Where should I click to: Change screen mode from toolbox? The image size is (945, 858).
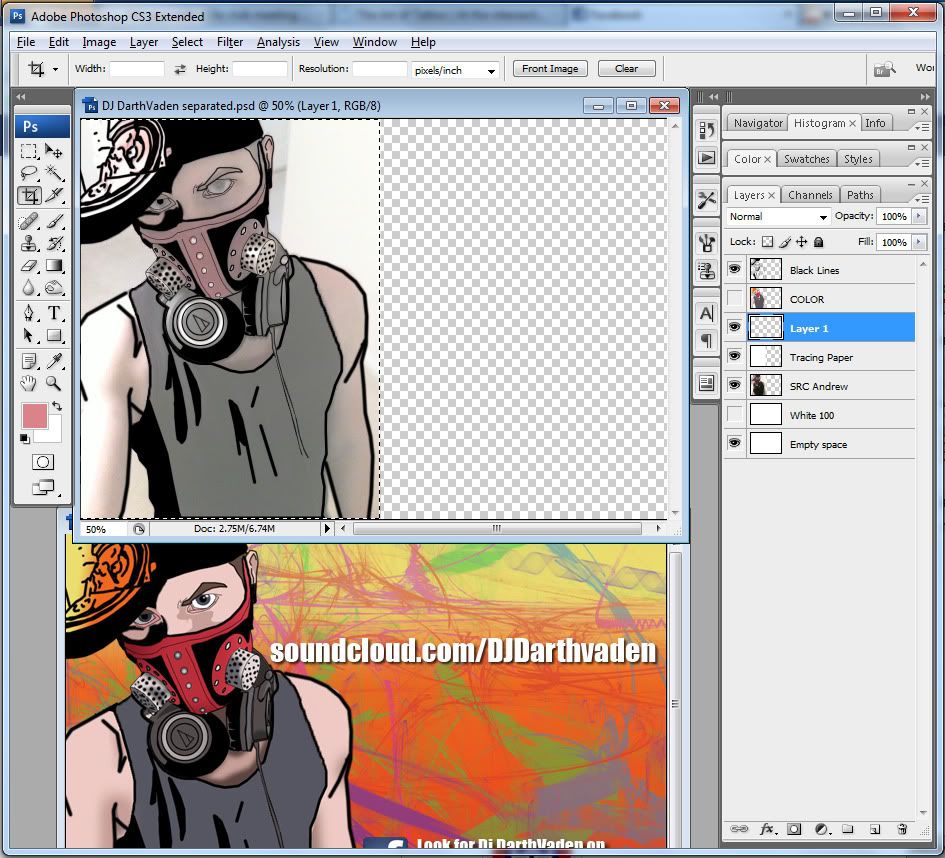click(x=43, y=487)
